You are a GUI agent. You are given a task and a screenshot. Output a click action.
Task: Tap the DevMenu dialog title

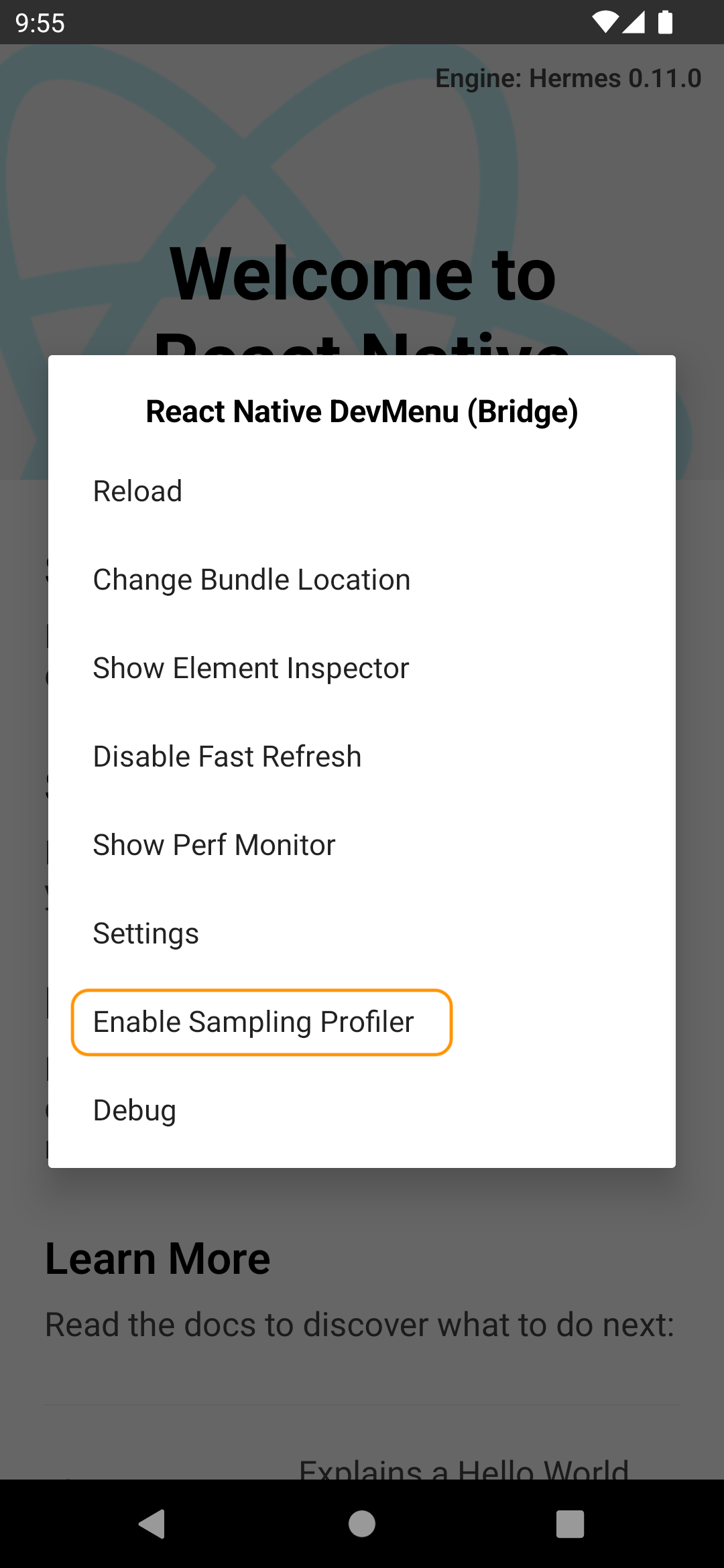click(361, 410)
